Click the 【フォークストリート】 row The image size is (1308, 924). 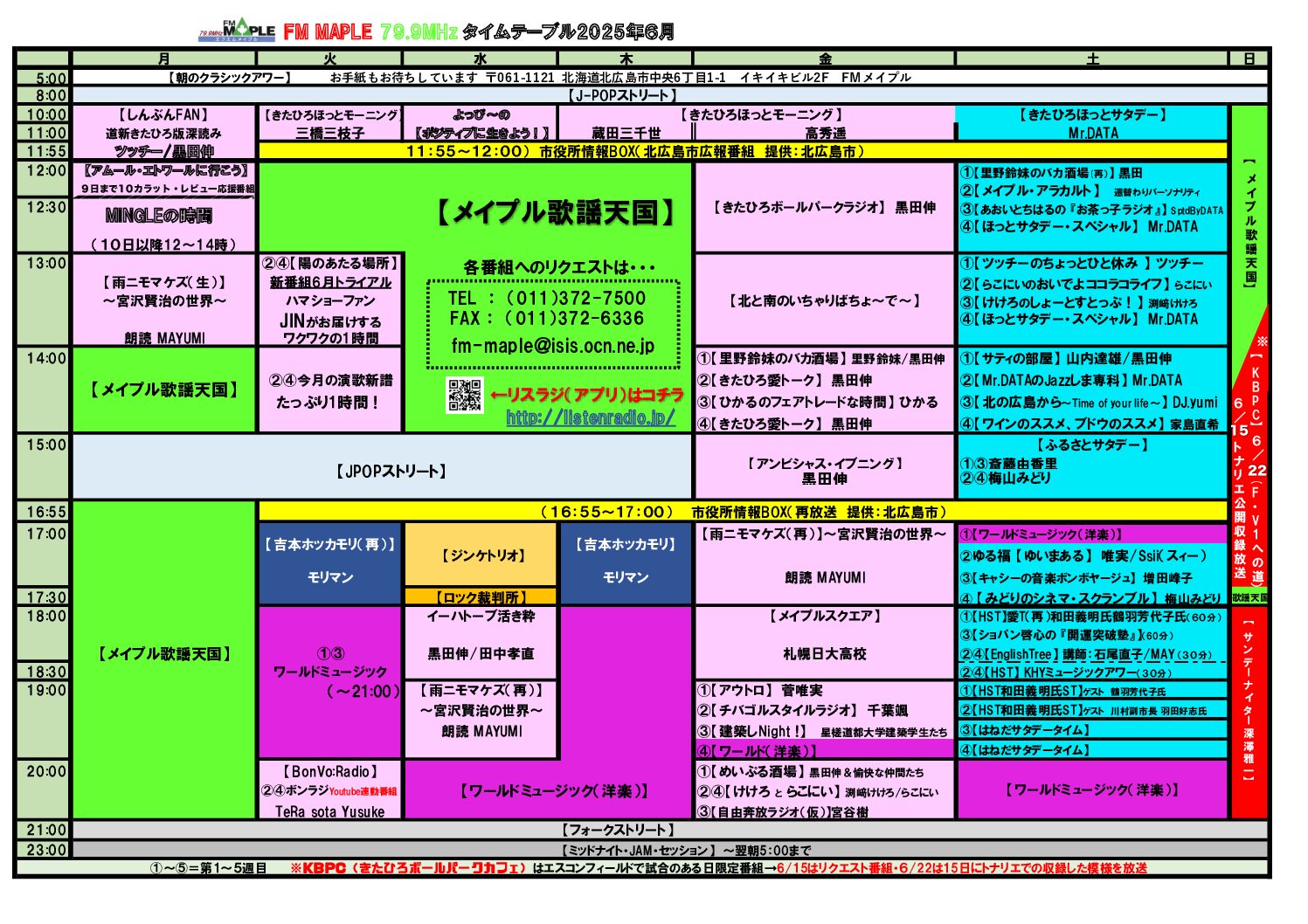(669, 830)
